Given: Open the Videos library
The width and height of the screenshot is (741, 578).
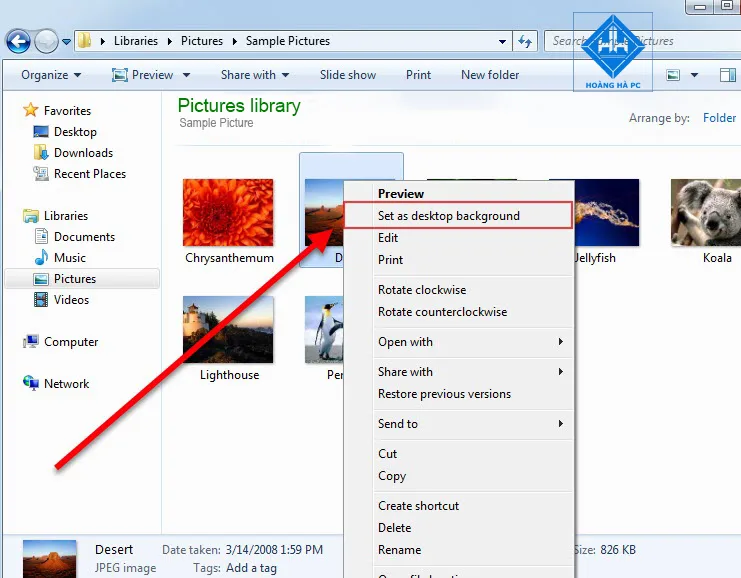Looking at the screenshot, I should [x=71, y=300].
